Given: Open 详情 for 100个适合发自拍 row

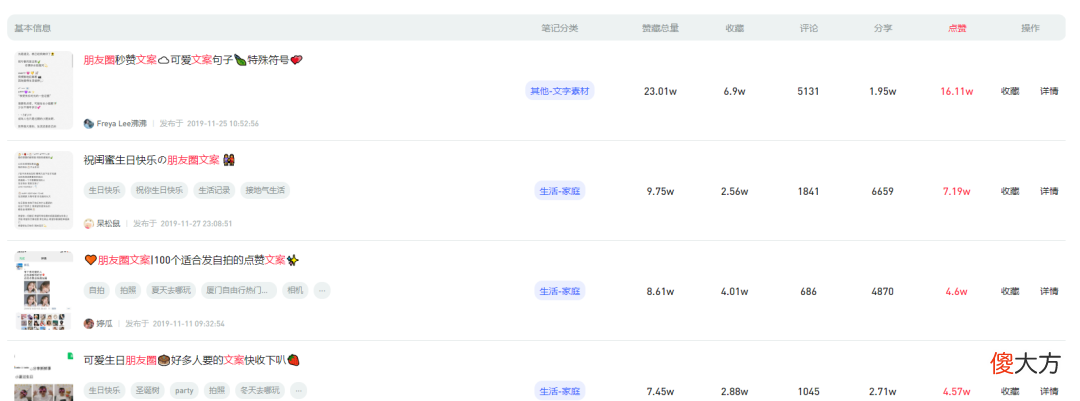Looking at the screenshot, I should (x=1049, y=291).
